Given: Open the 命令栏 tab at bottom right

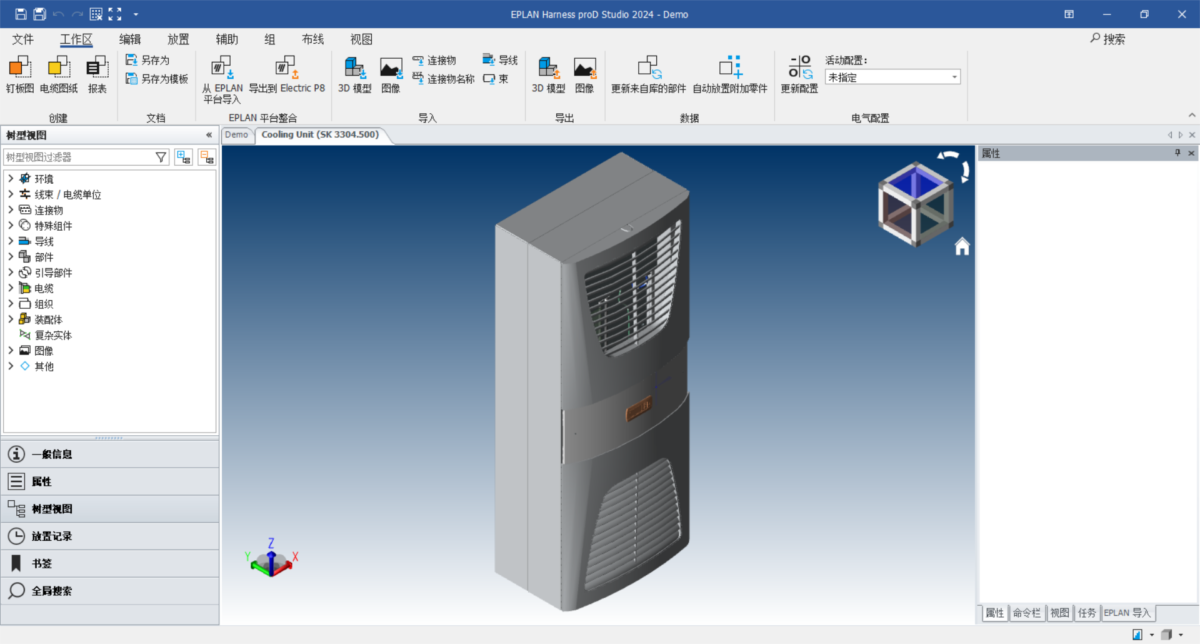Looking at the screenshot, I should (x=1027, y=612).
